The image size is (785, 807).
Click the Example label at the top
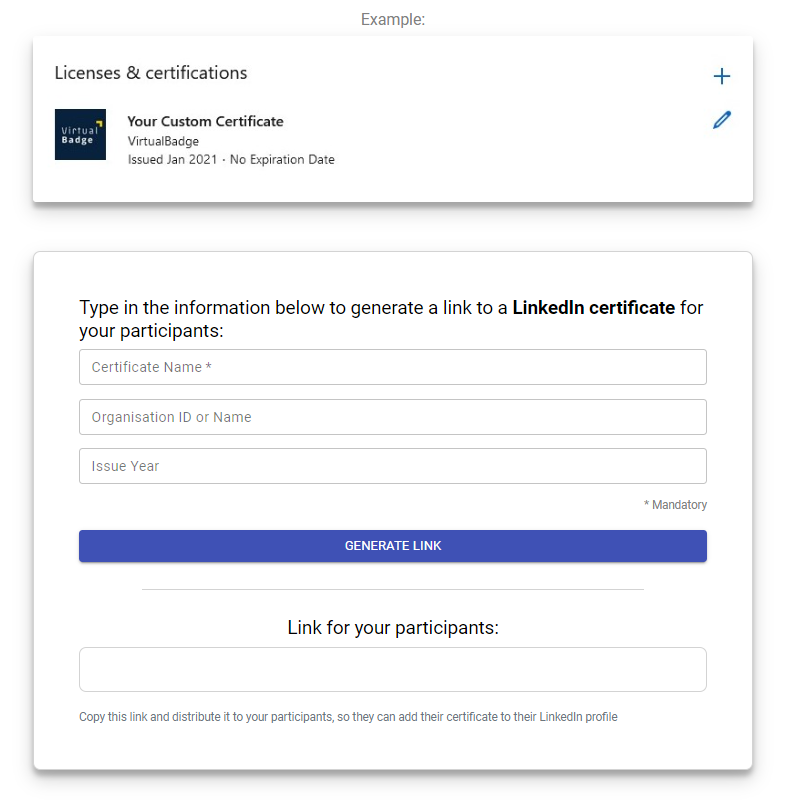393,20
